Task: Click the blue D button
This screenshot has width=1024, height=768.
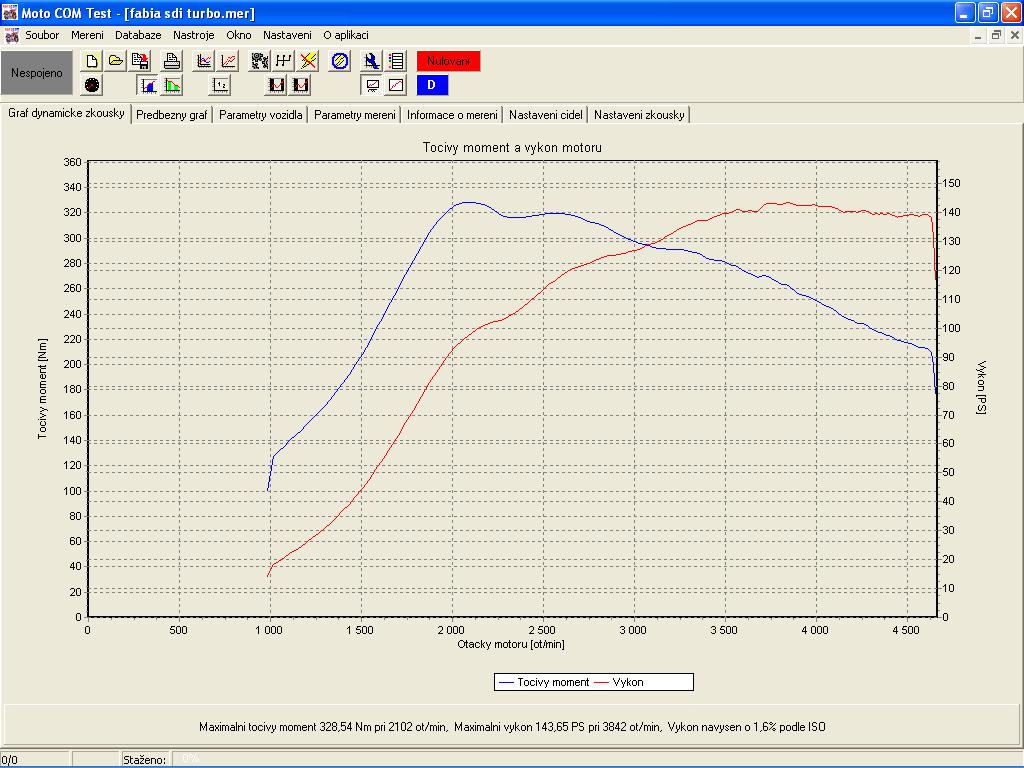Action: tap(432, 85)
